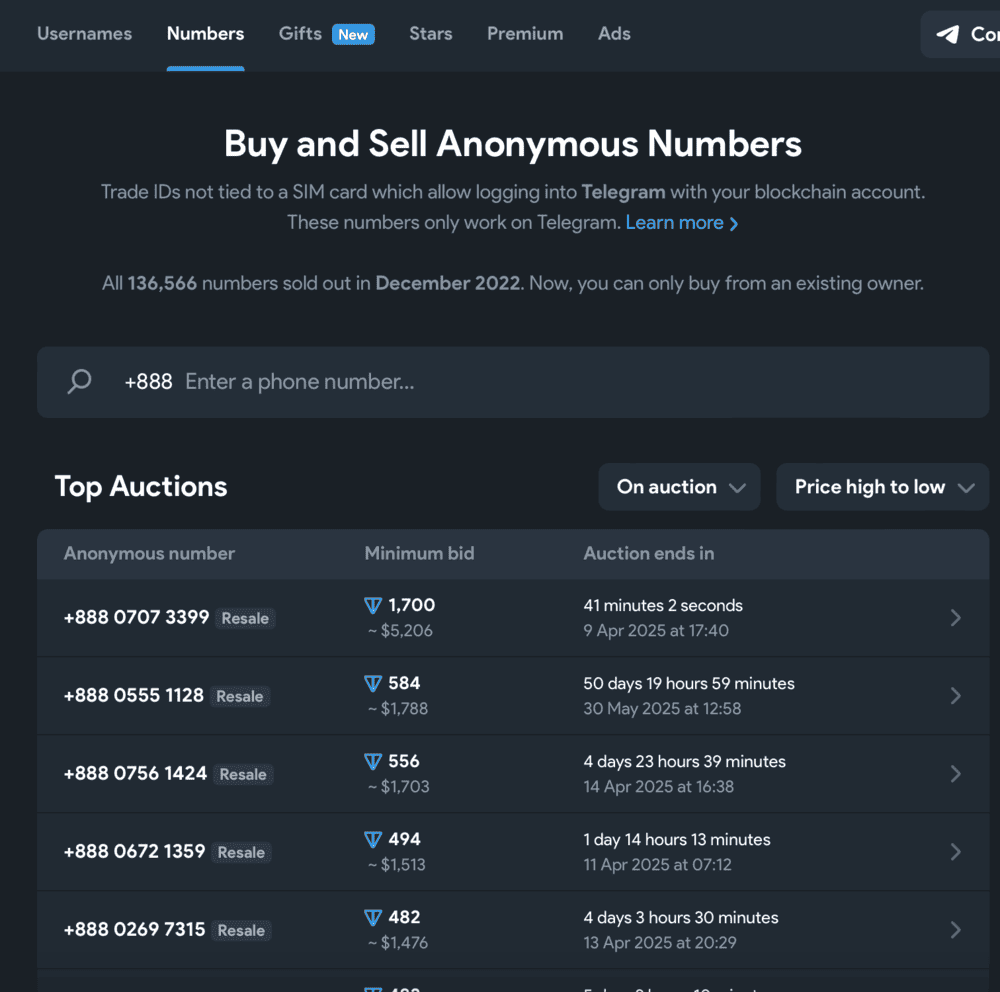Click "41 minutes 2 seconds" countdown
This screenshot has height=992, width=1000.
[663, 605]
